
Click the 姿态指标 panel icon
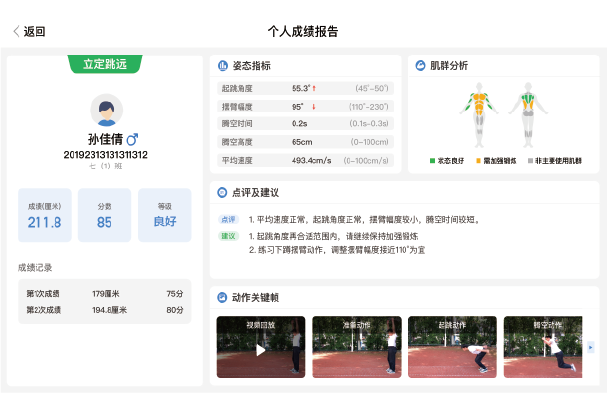[223, 66]
